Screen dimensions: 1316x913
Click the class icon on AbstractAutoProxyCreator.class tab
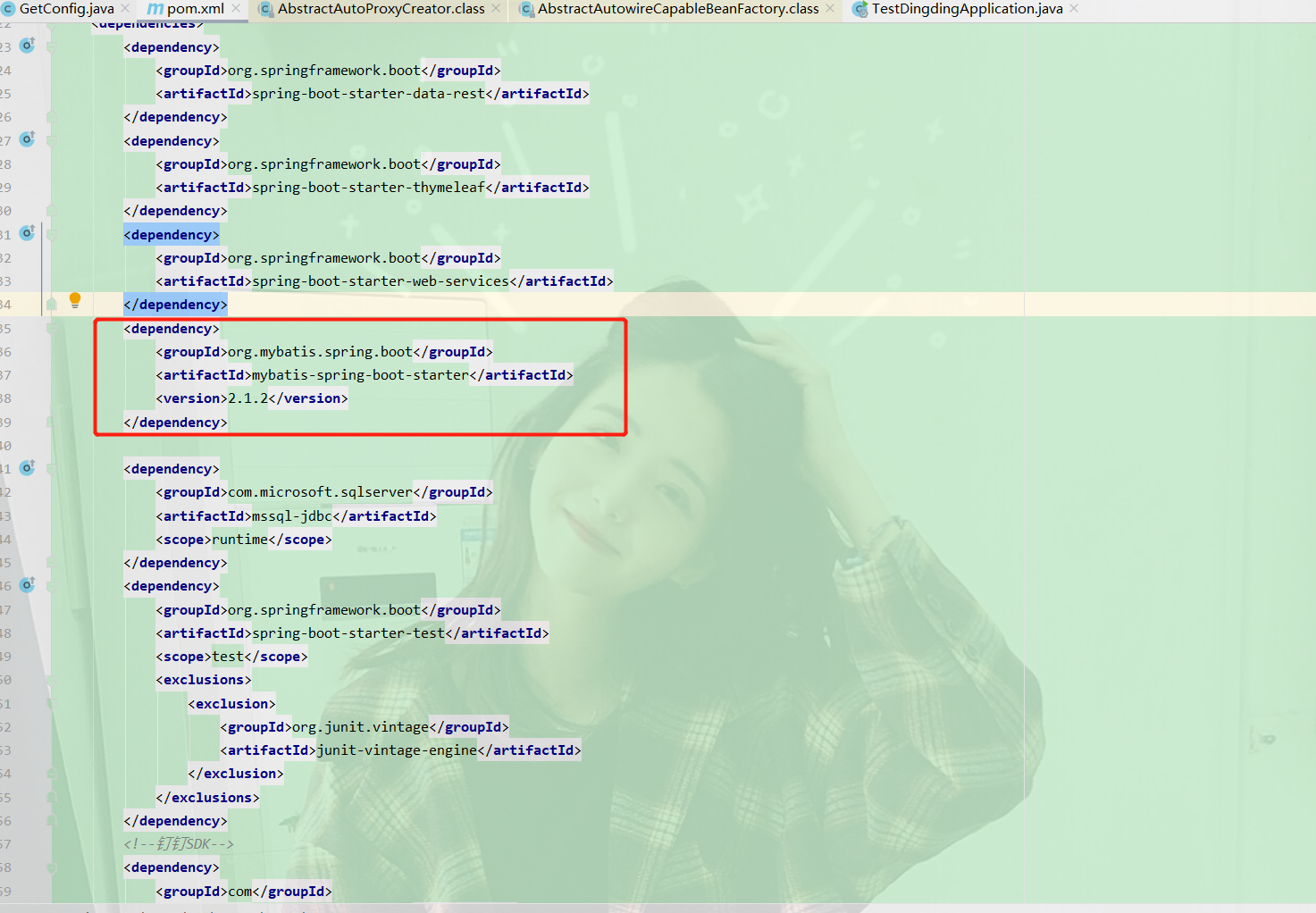265,8
